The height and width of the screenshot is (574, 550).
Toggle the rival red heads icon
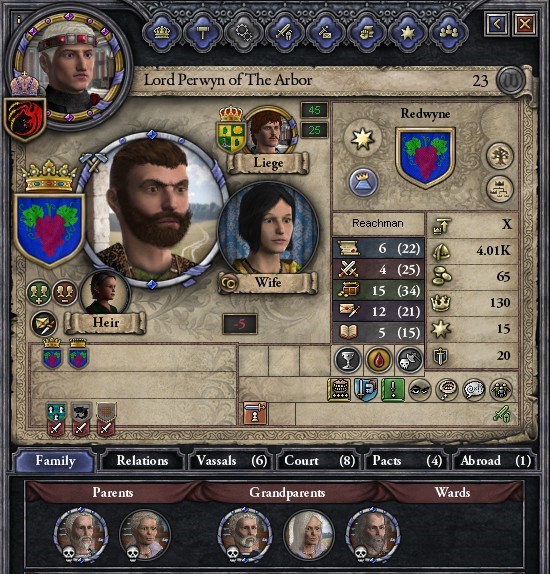click(x=64, y=293)
